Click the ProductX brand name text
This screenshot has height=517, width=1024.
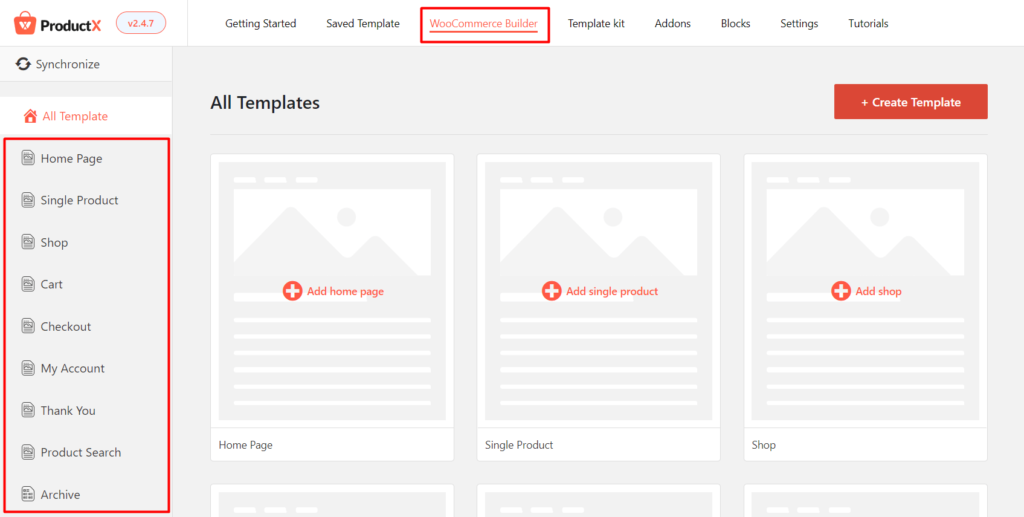tap(71, 25)
